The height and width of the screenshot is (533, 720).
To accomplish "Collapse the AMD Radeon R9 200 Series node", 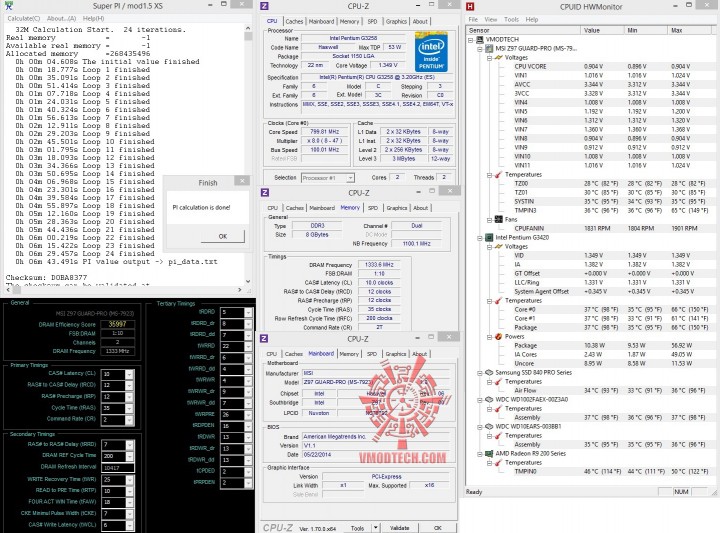I will point(480,454).
